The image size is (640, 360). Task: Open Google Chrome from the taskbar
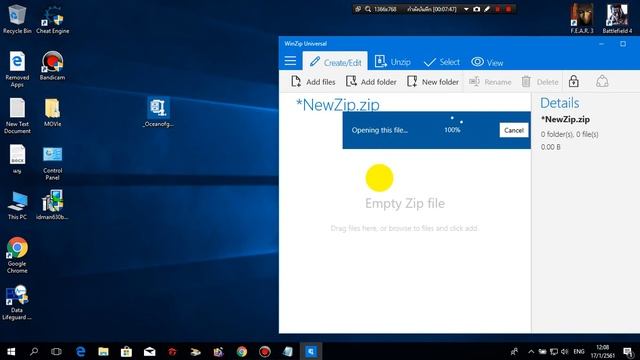coord(242,351)
